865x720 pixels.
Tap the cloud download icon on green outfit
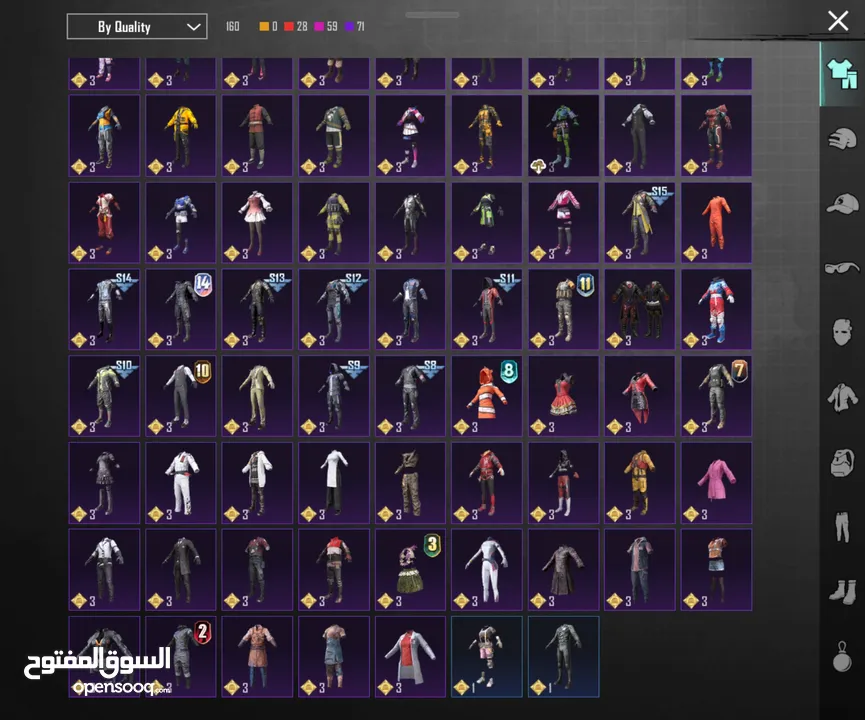click(538, 166)
